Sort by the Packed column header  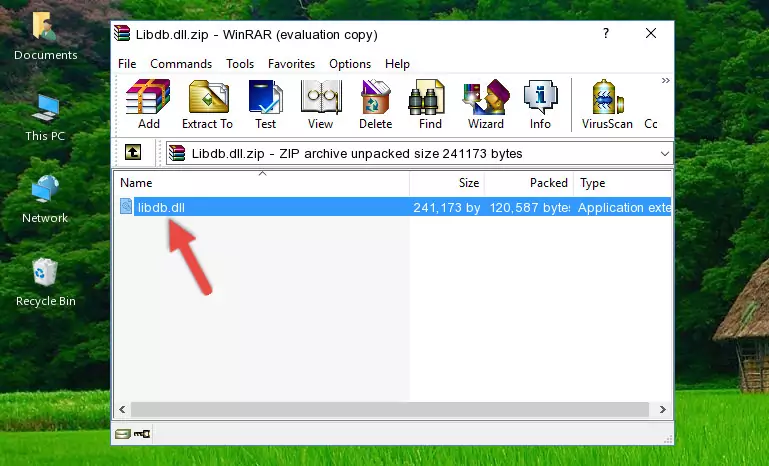[529, 183]
